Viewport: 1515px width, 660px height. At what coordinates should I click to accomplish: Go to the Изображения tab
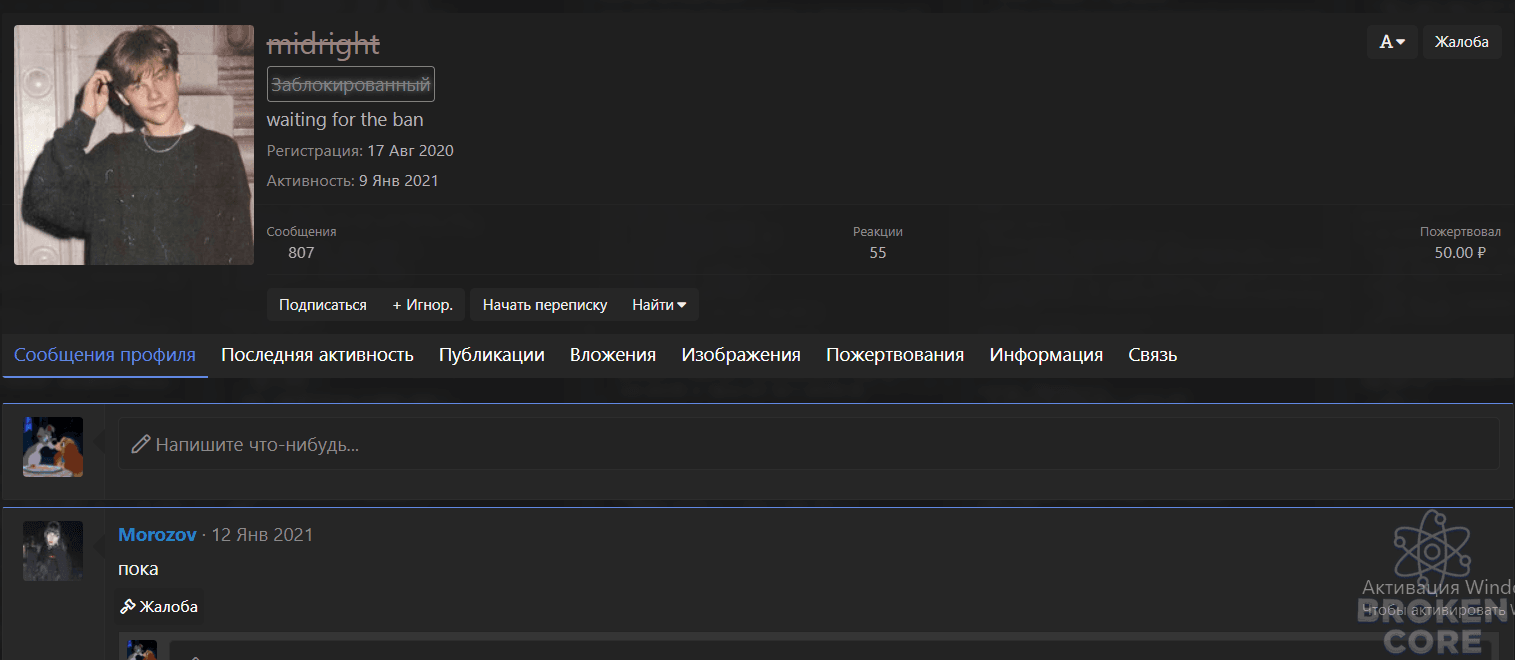(741, 355)
